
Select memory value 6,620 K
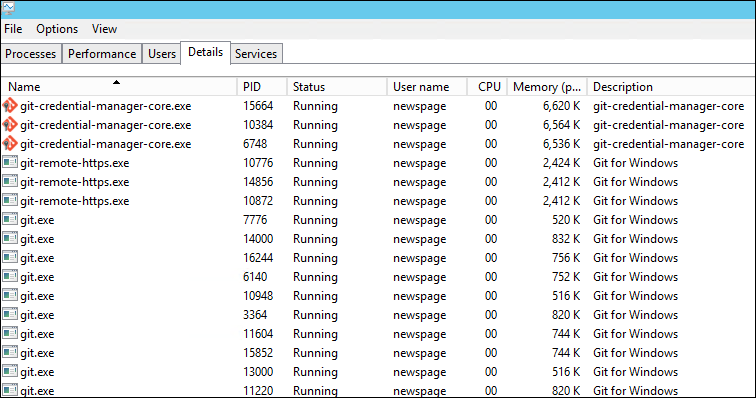point(561,106)
